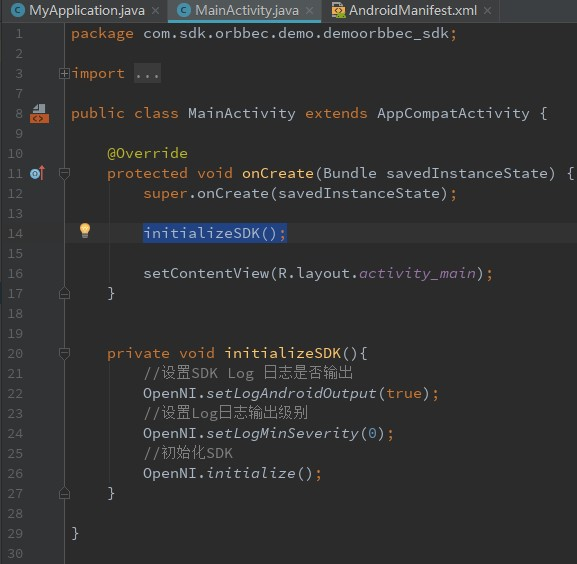Click the AndroidManifest.xml file icon
Image resolution: width=577 pixels, height=564 pixels.
tap(338, 10)
